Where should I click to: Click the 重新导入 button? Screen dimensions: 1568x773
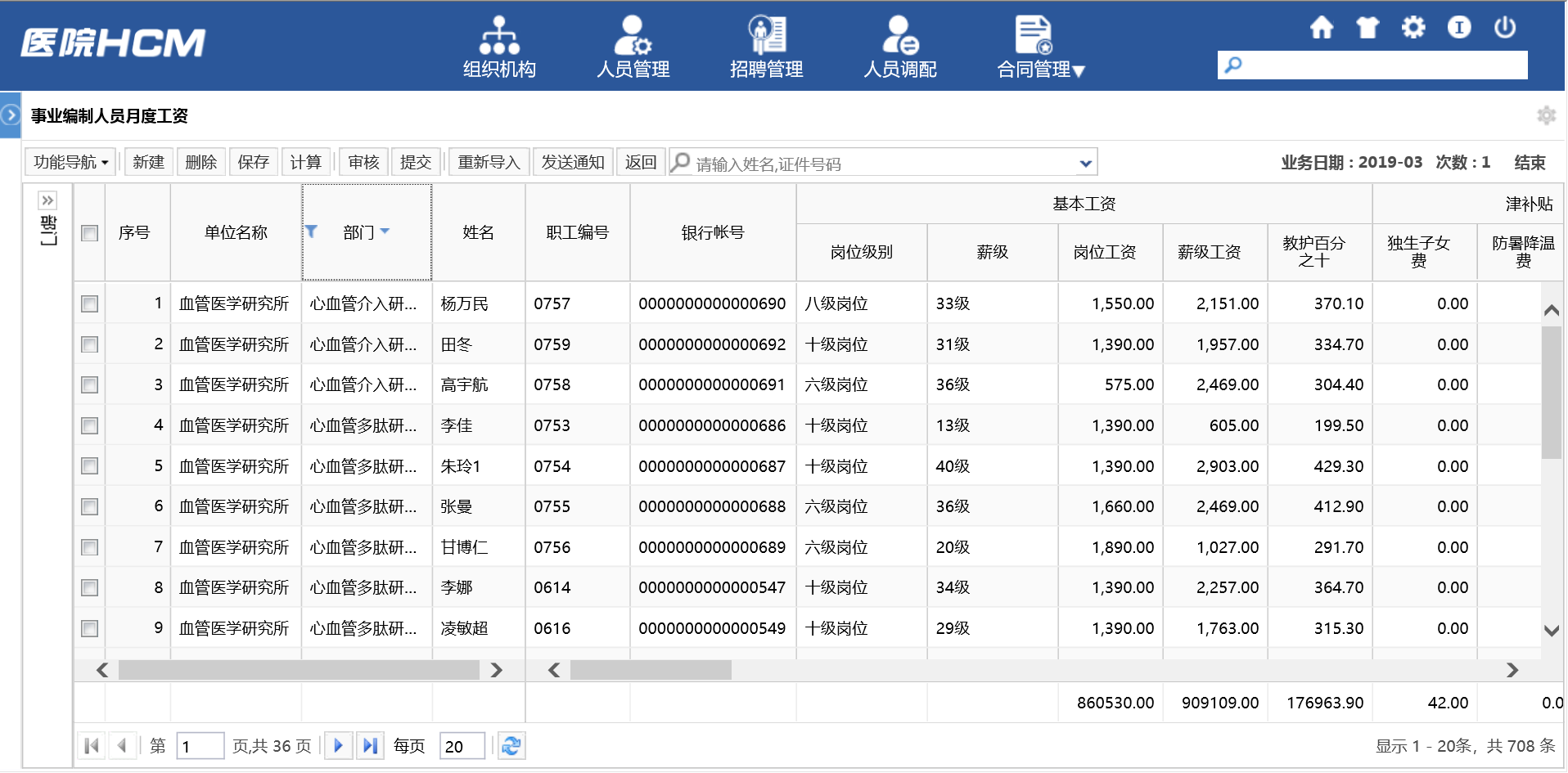(x=489, y=162)
